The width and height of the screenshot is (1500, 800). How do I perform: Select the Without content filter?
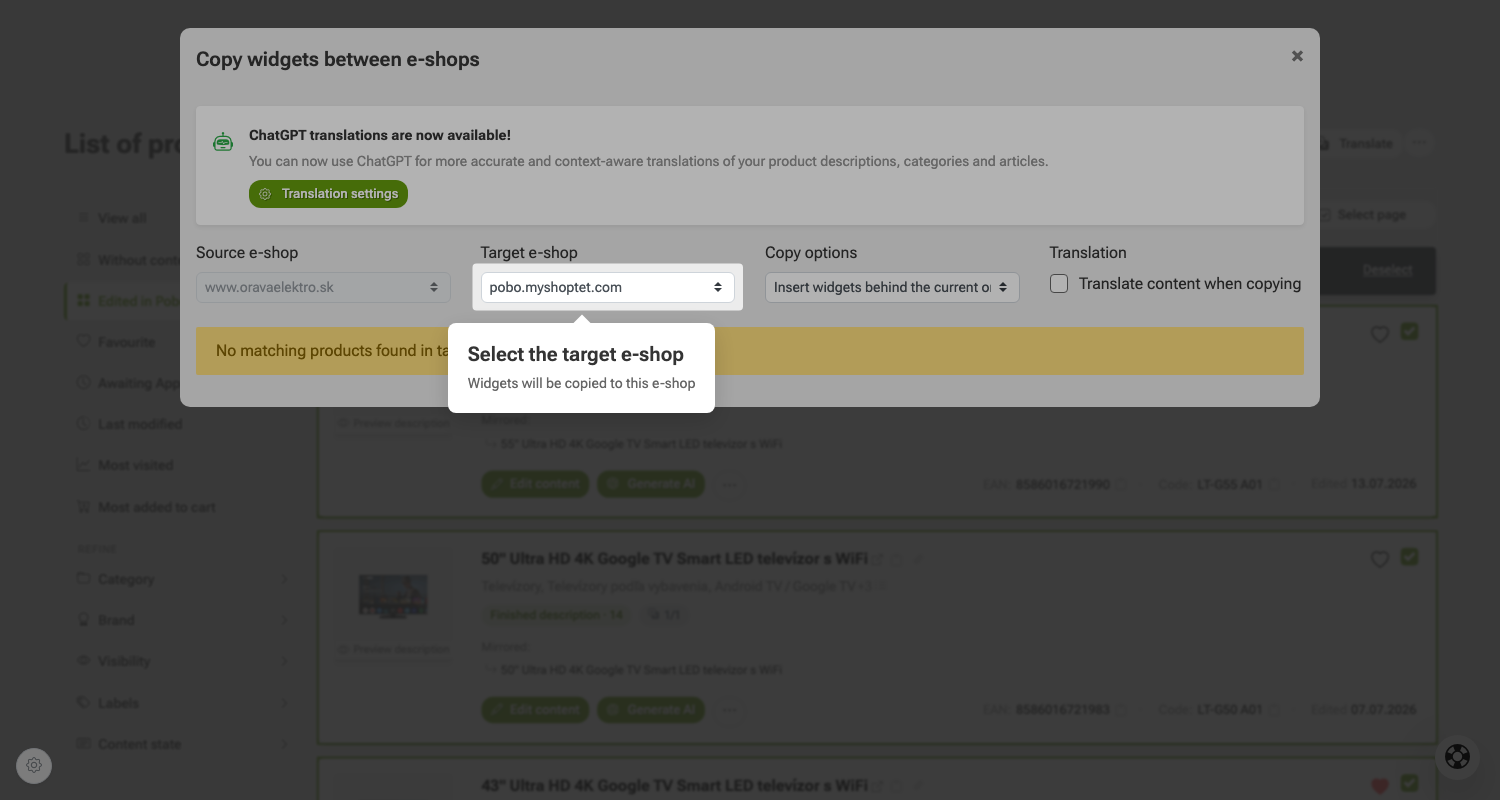click(127, 260)
